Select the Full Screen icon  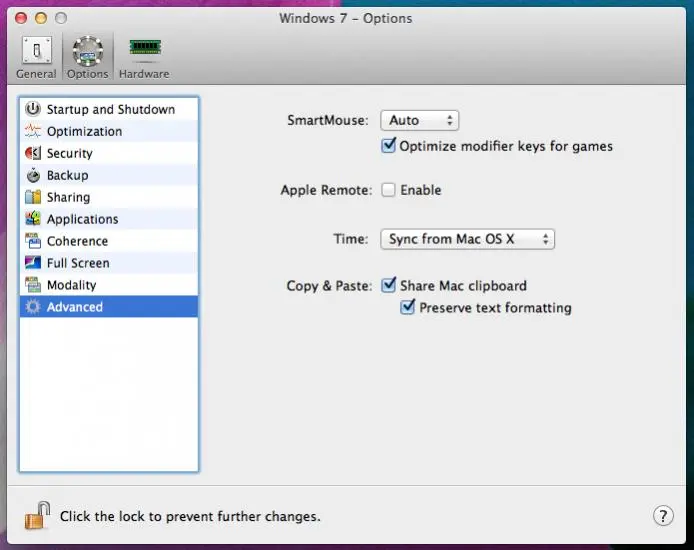32,263
